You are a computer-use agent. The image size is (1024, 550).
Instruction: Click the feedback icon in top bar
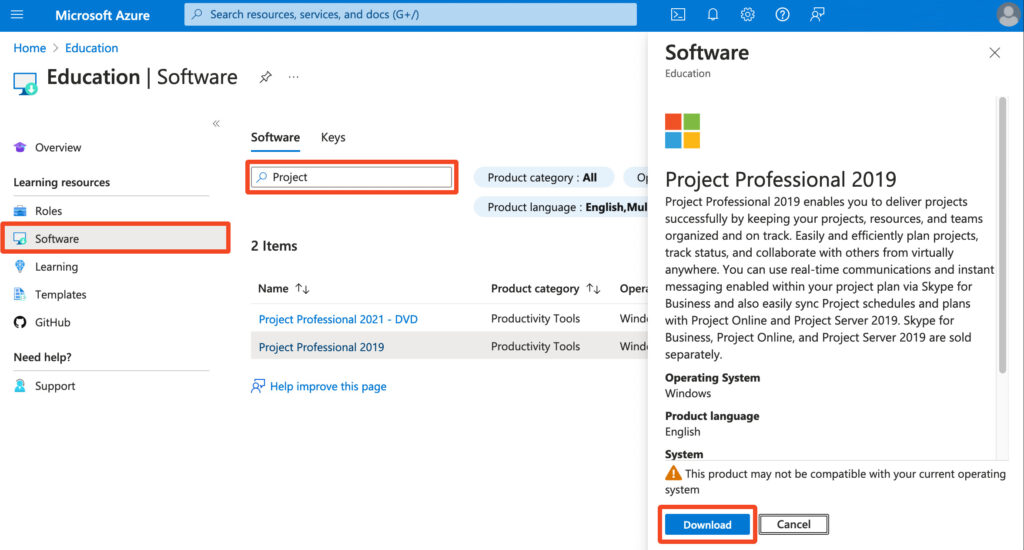click(818, 15)
